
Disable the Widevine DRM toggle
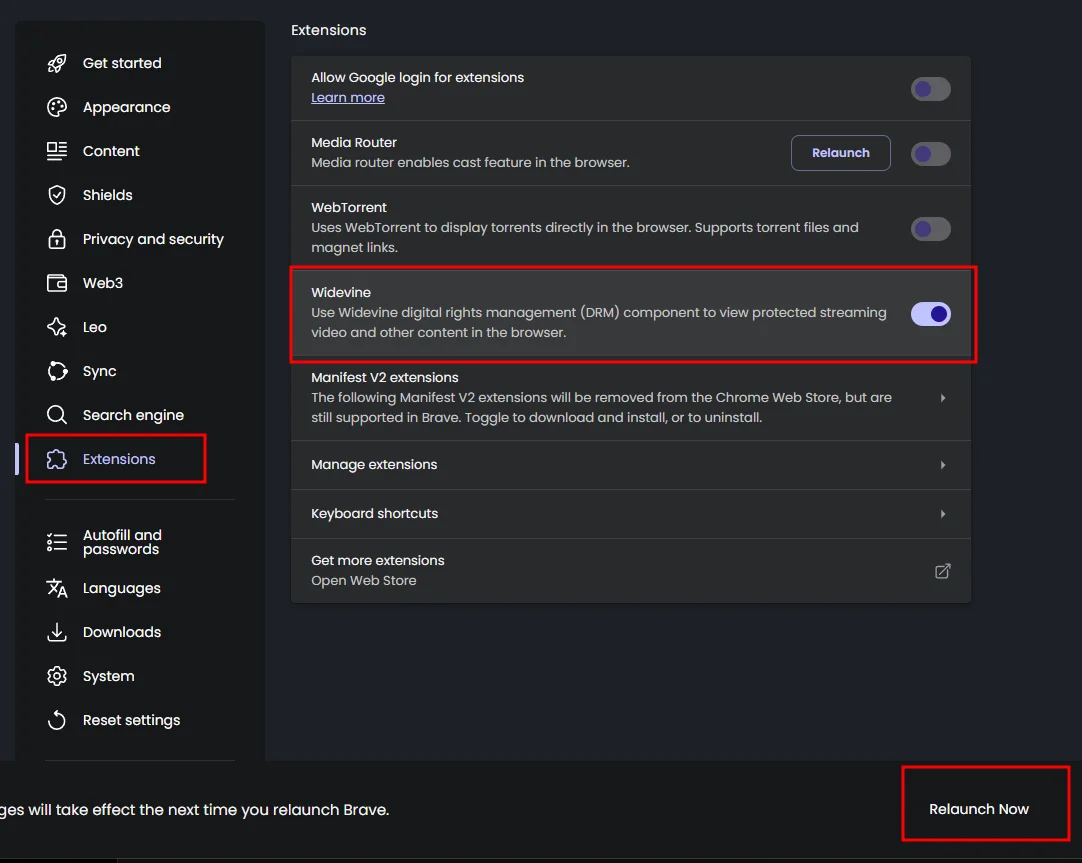coord(930,314)
